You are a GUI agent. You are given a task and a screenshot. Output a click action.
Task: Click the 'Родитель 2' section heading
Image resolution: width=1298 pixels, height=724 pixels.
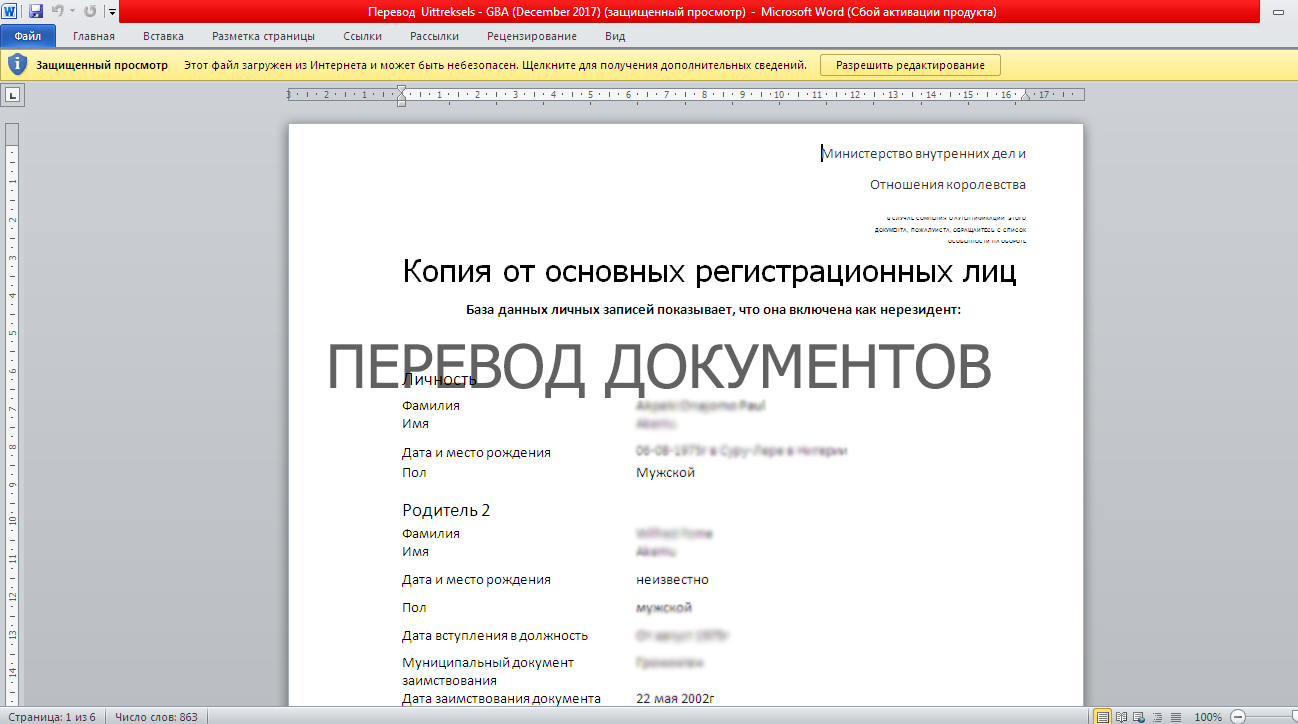pyautogui.click(x=446, y=510)
